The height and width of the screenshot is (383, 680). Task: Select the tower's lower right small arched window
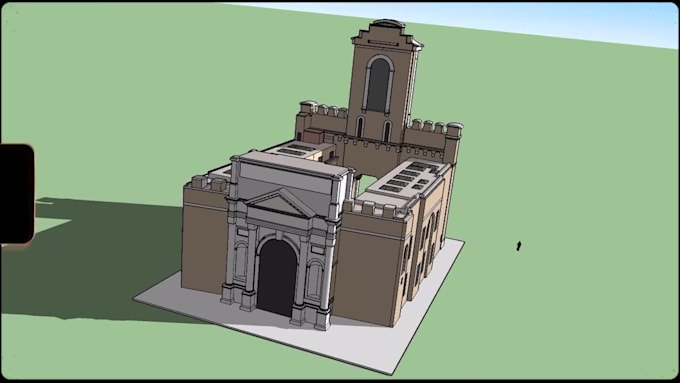(386, 131)
